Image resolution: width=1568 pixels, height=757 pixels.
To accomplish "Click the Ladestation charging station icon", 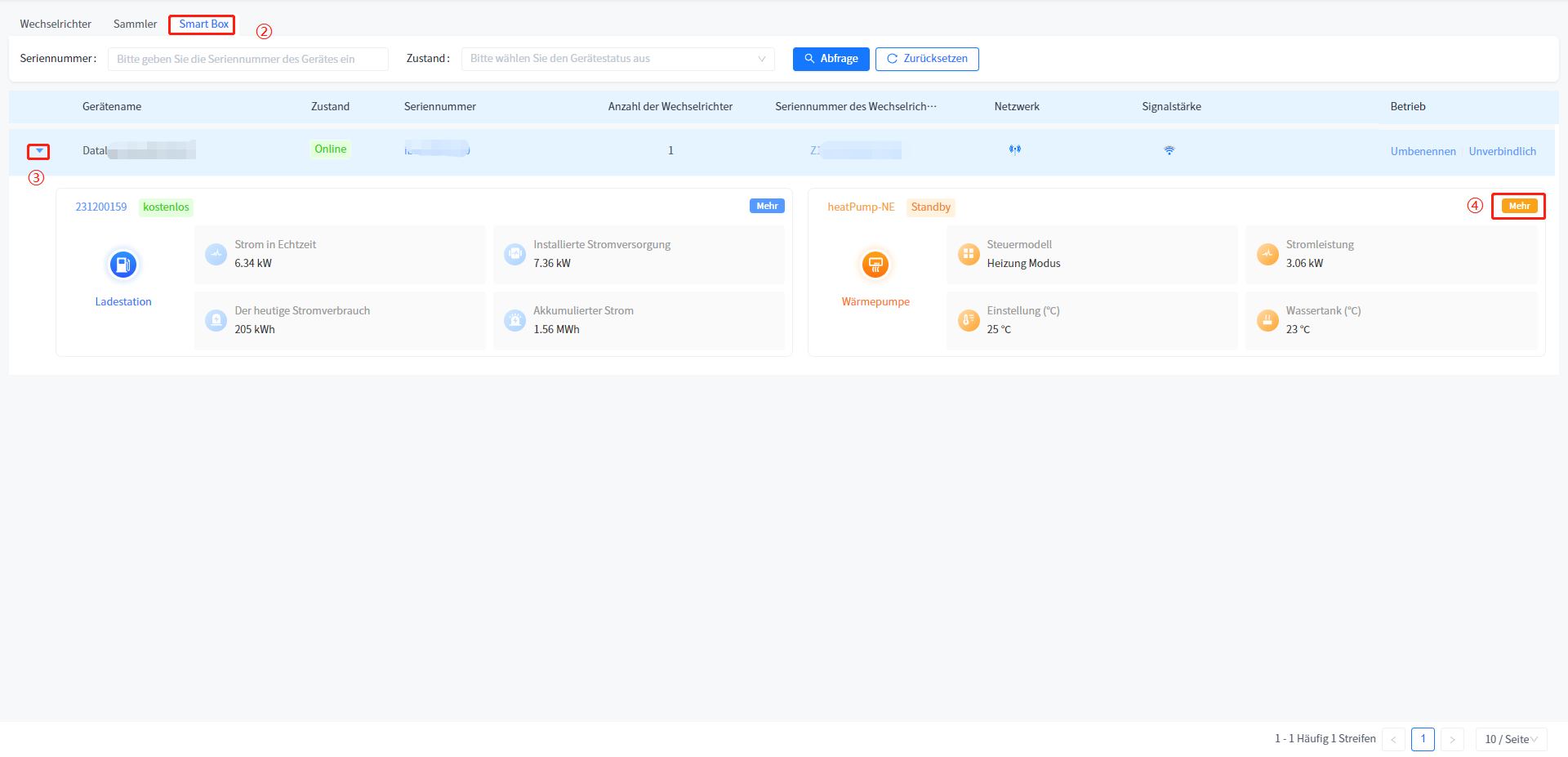I will 122,265.
